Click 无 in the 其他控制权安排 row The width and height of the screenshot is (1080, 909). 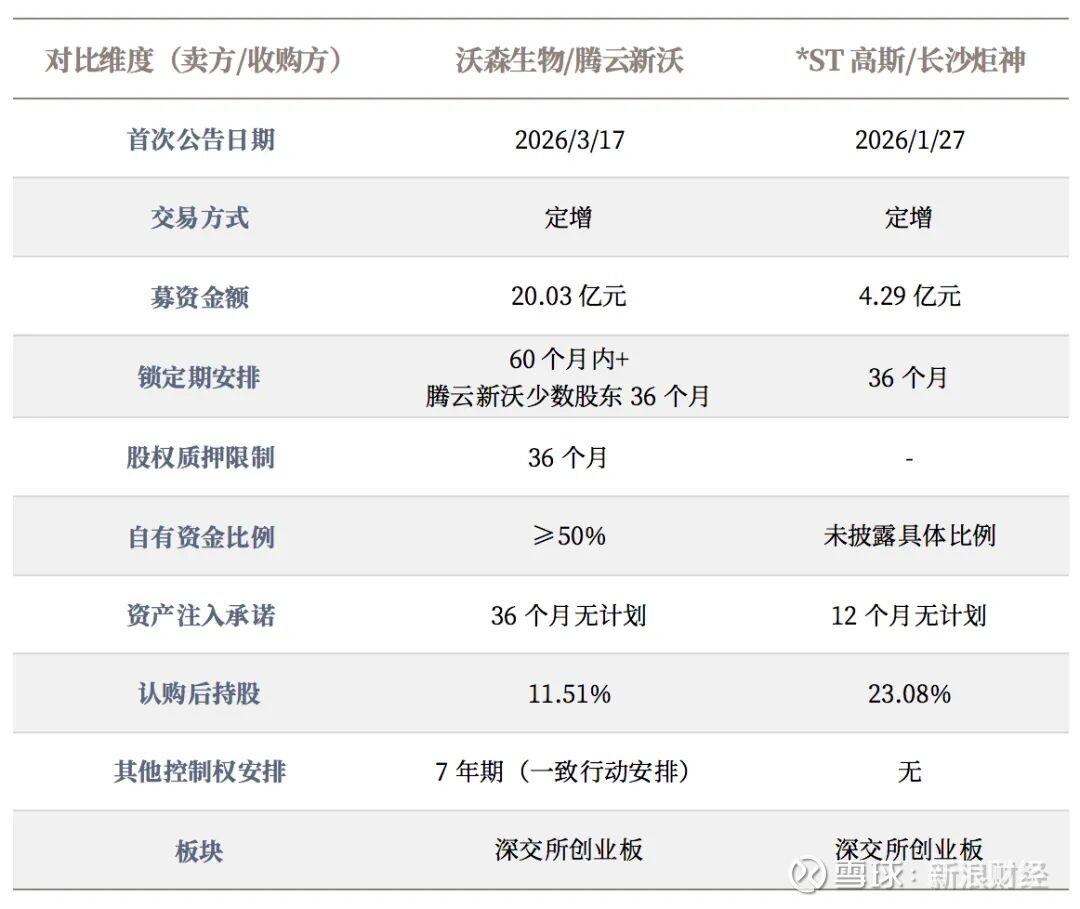tap(909, 771)
